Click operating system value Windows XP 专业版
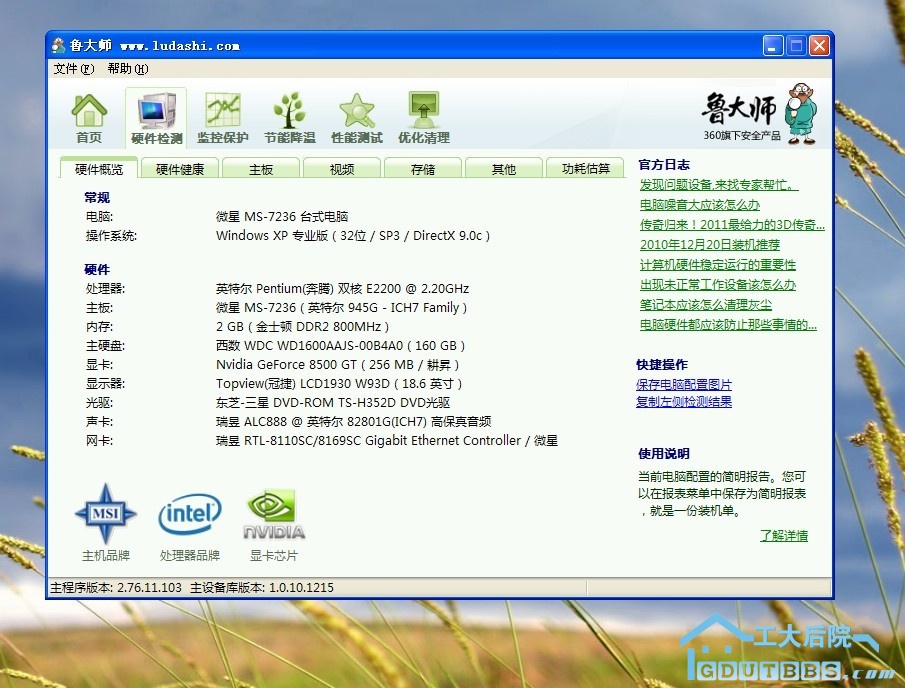Viewport: 905px width, 688px height. tap(353, 235)
